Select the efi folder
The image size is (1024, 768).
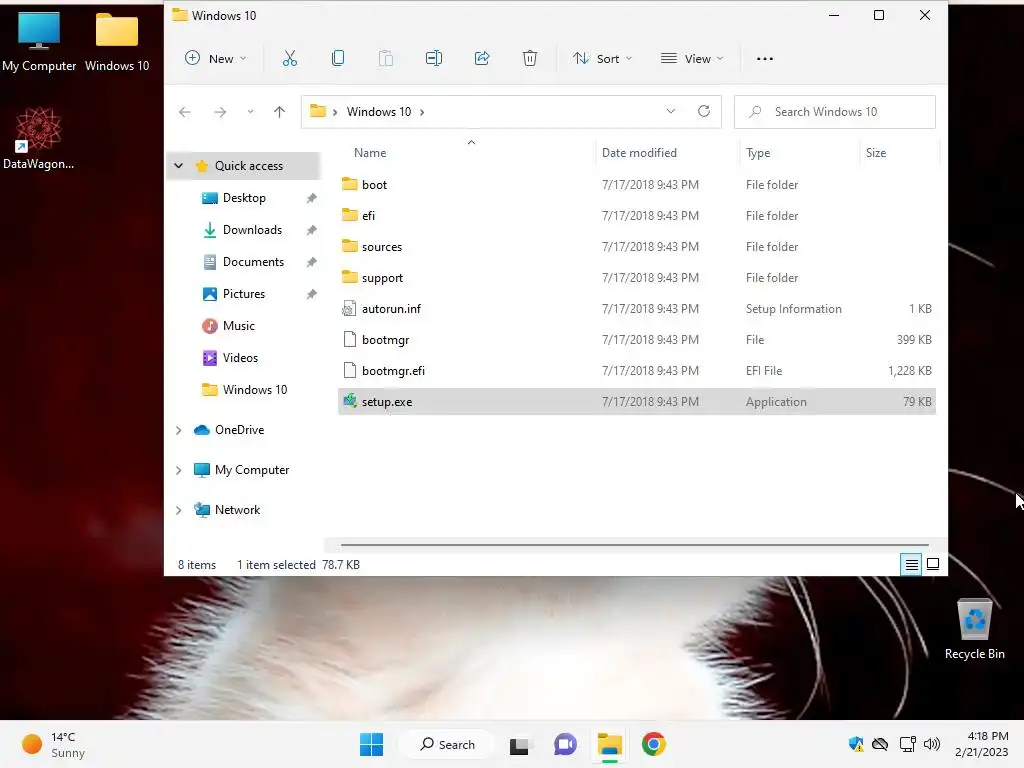pyautogui.click(x=637, y=216)
